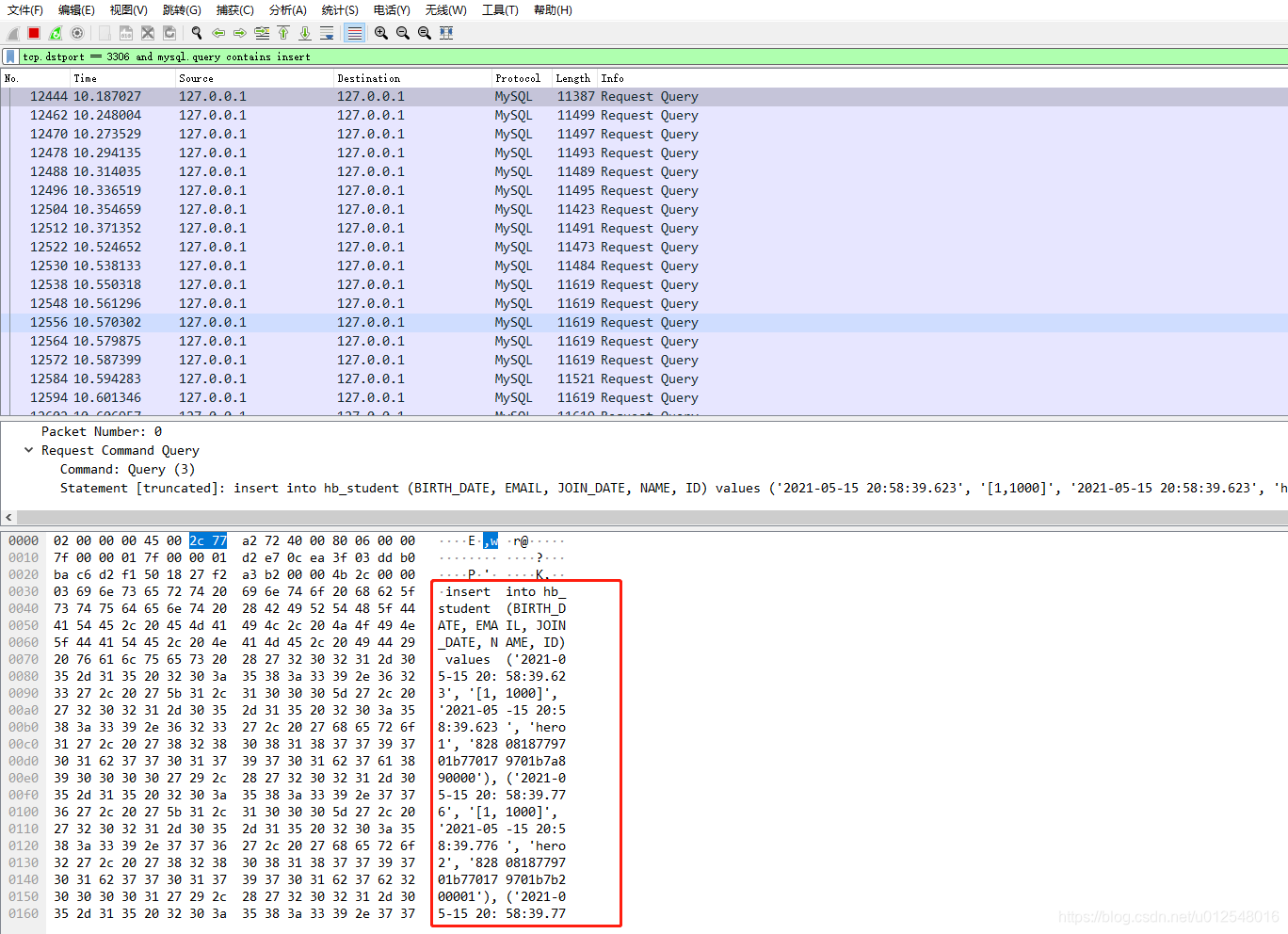Click the details pane horizontal scrollbar
The height and width of the screenshot is (934, 1288).
[x=652, y=517]
